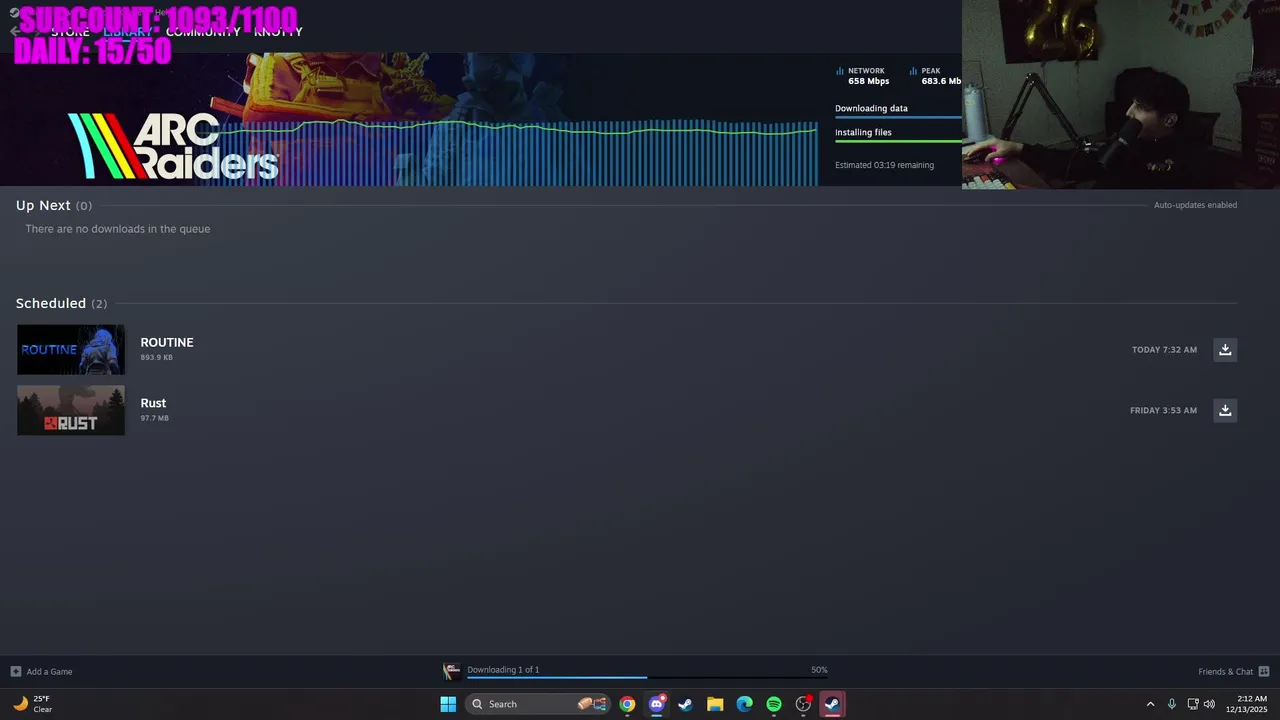Open Discord from the taskbar
1280x720 pixels.
click(x=656, y=704)
